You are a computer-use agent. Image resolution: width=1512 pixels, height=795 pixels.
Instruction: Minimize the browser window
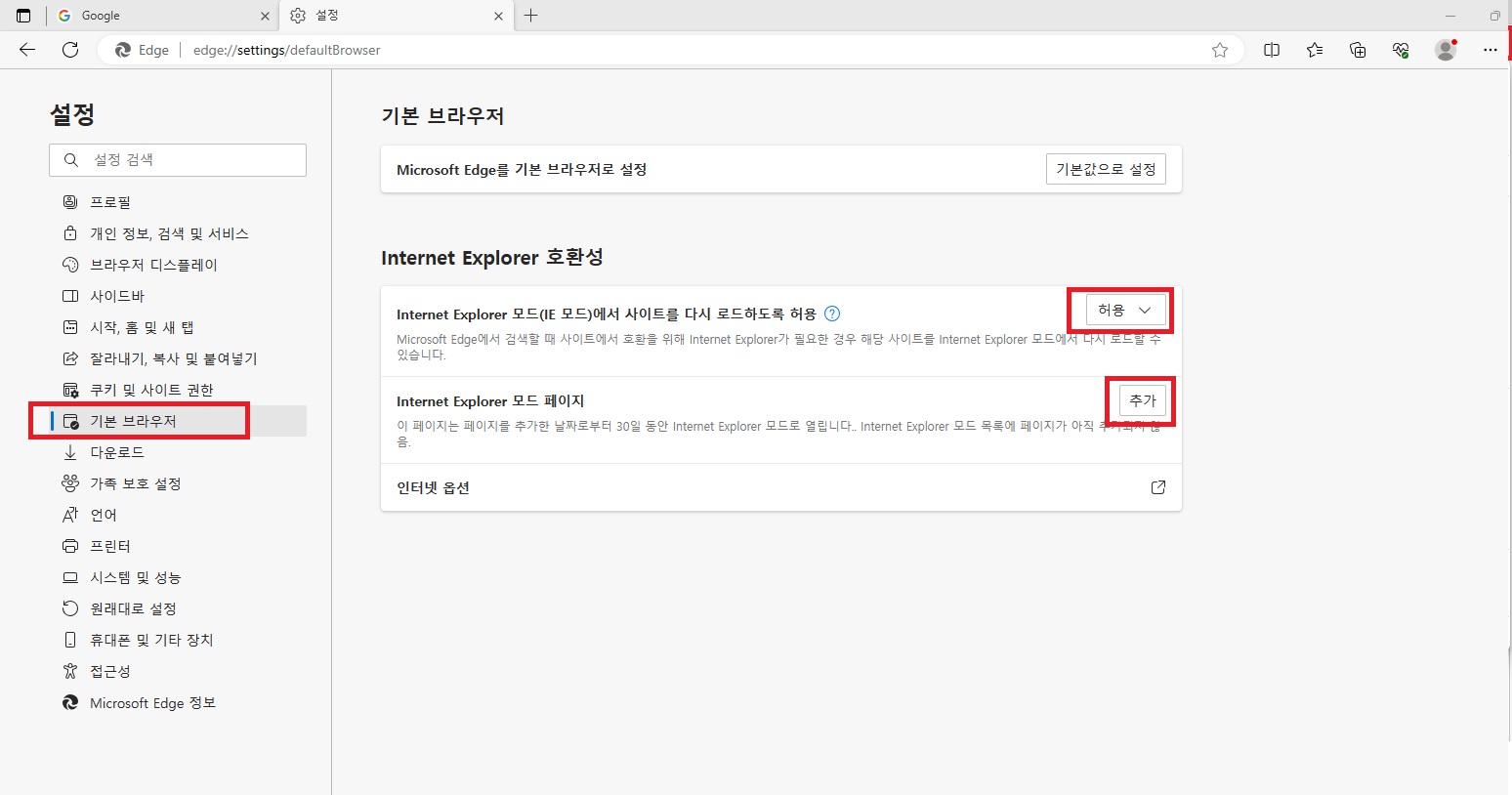1450,16
